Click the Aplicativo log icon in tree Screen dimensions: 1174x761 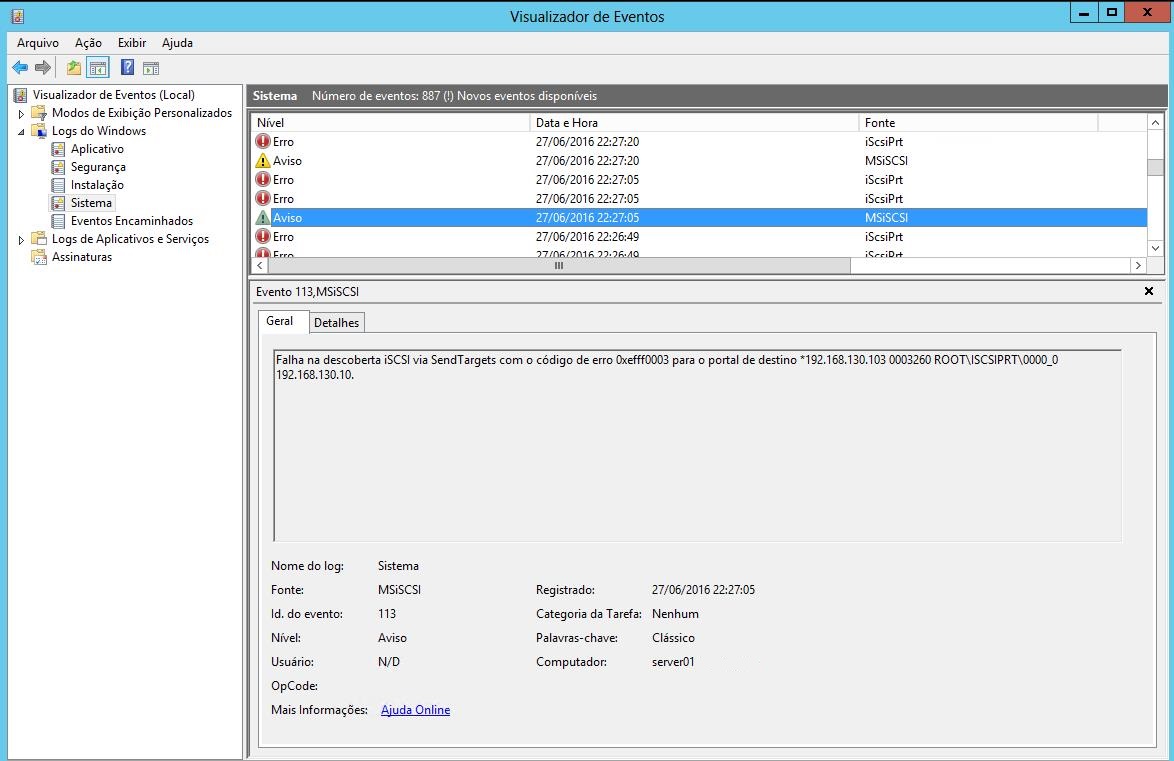(x=58, y=149)
